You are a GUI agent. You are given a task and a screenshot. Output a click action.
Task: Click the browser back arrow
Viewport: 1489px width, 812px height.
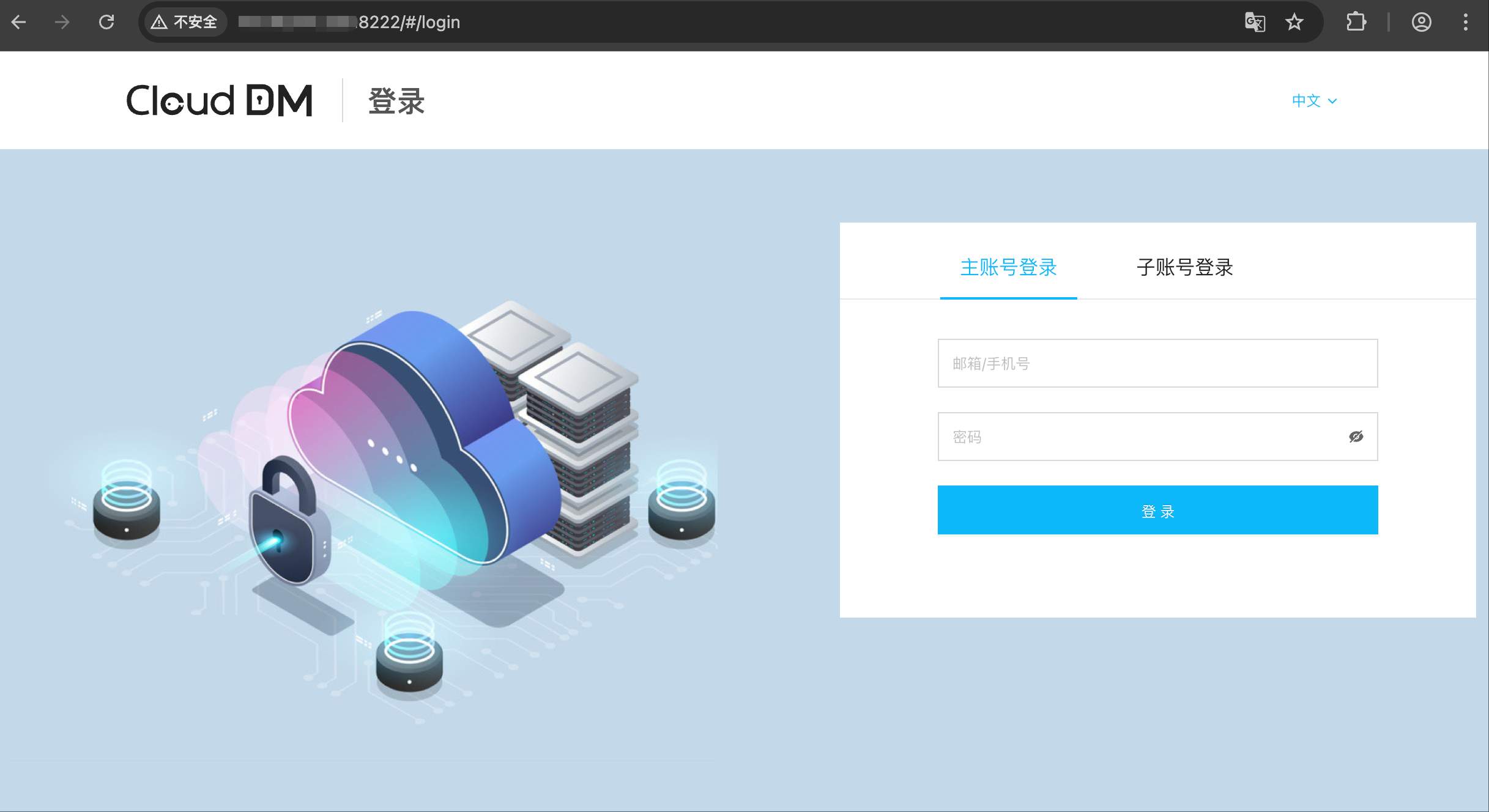point(19,23)
